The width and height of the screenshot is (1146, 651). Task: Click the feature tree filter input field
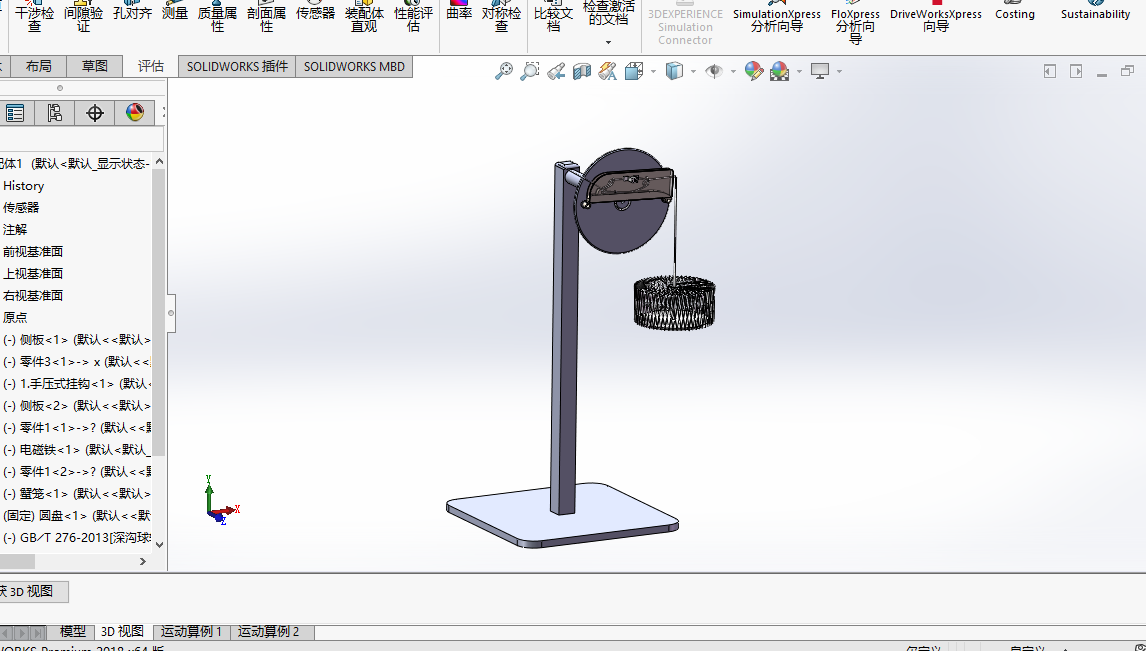click(81, 140)
